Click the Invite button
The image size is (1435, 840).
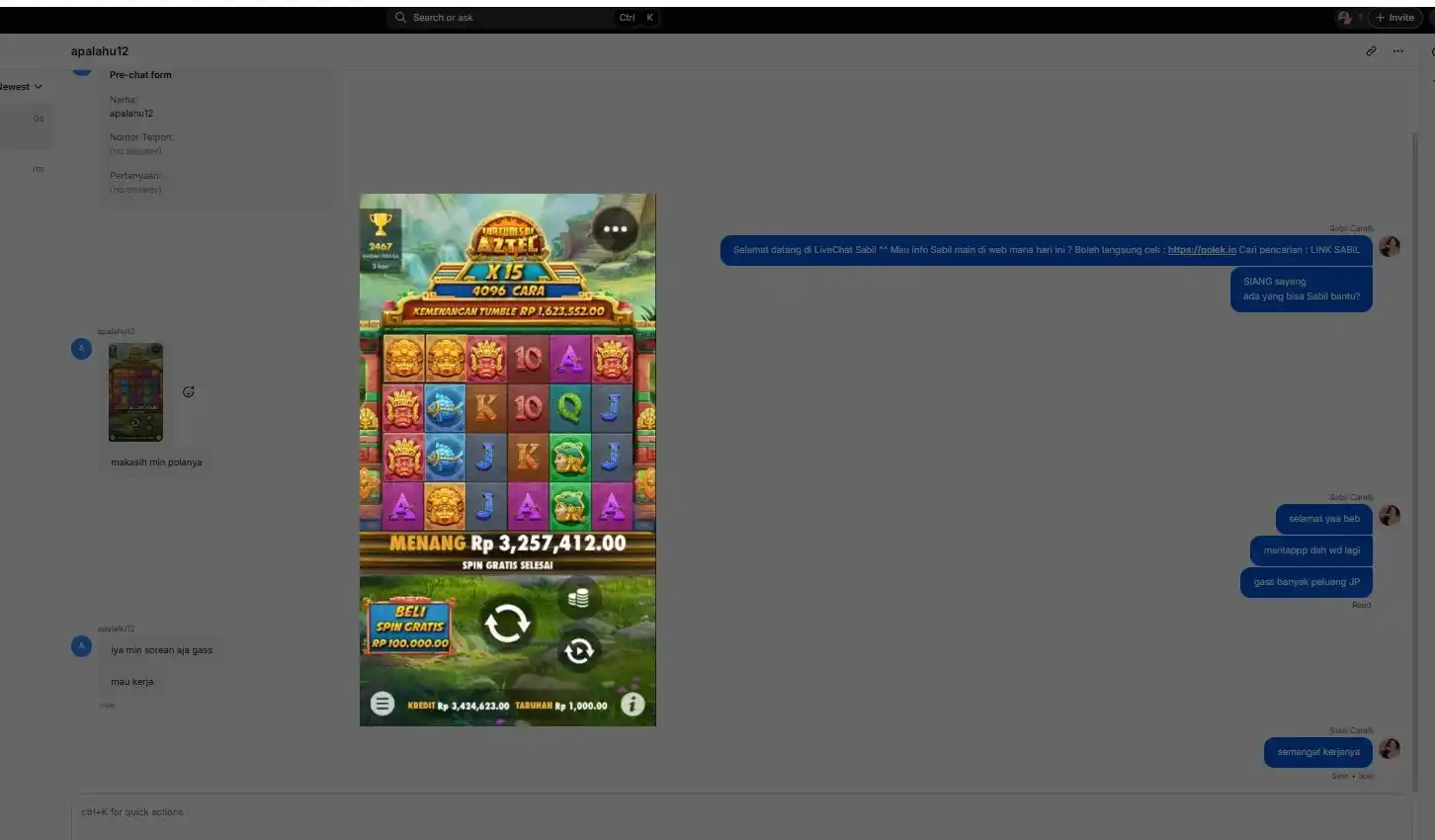coord(1394,18)
